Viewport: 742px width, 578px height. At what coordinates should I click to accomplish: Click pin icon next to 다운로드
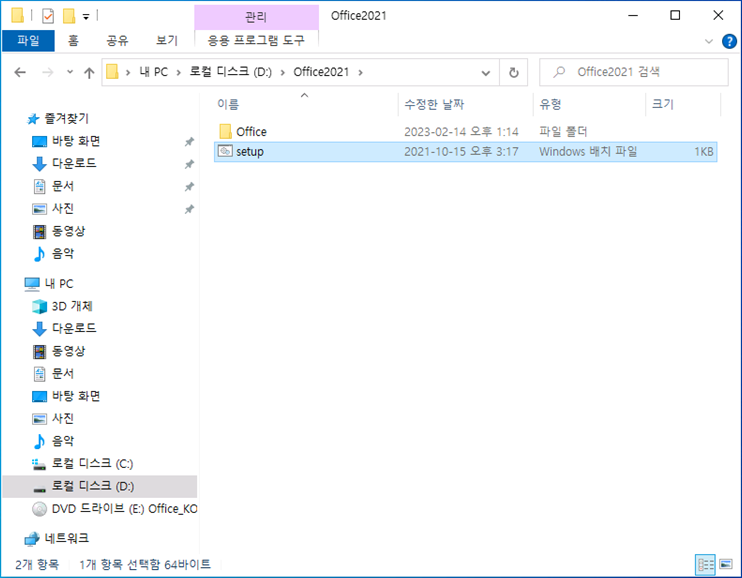[x=189, y=164]
